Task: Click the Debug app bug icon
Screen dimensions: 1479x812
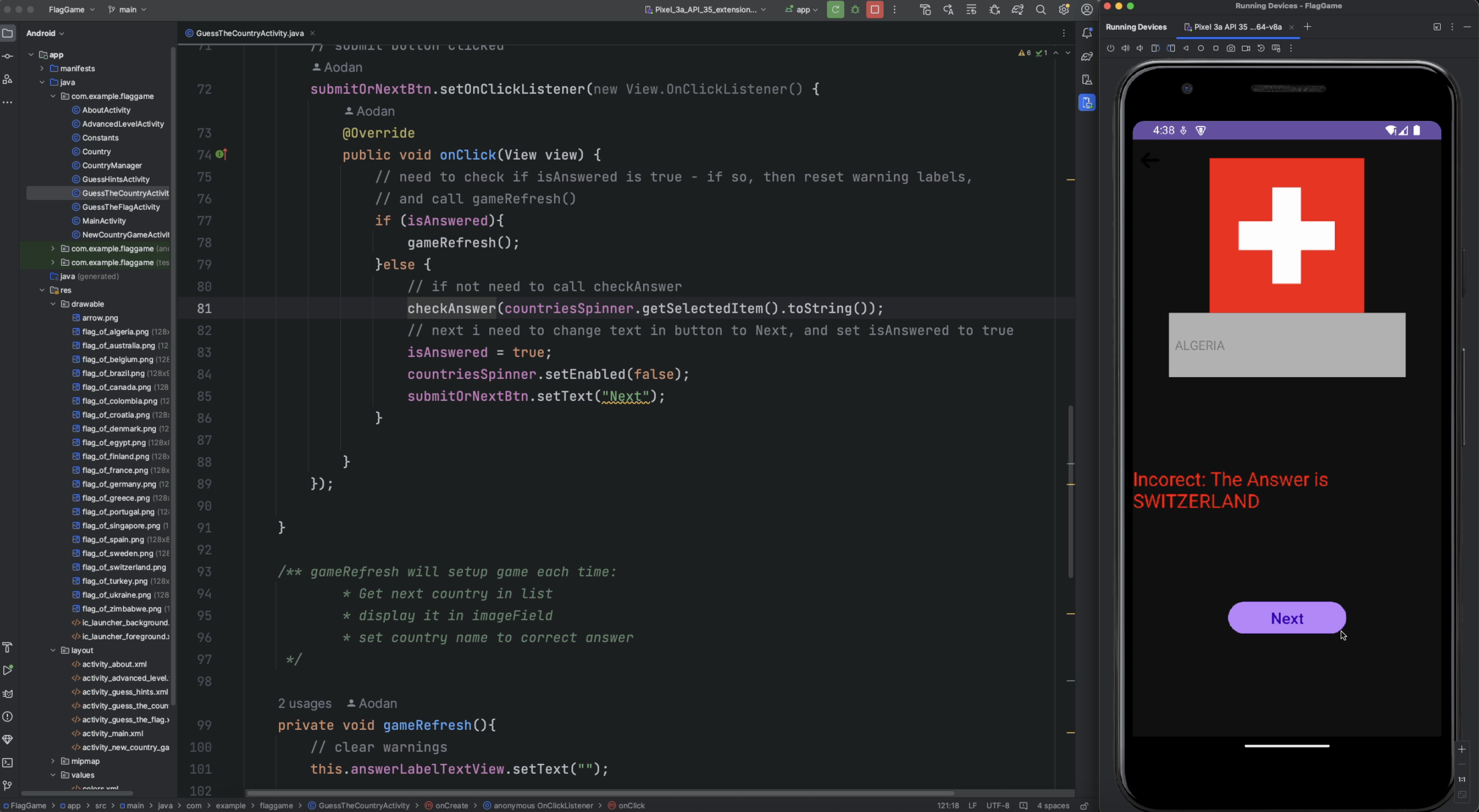Action: 855,10
